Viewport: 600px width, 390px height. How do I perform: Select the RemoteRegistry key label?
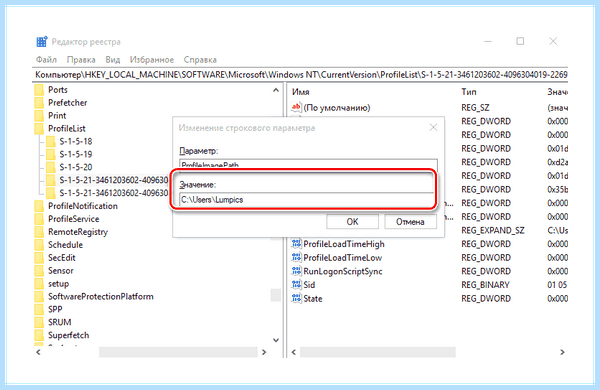pos(78,232)
